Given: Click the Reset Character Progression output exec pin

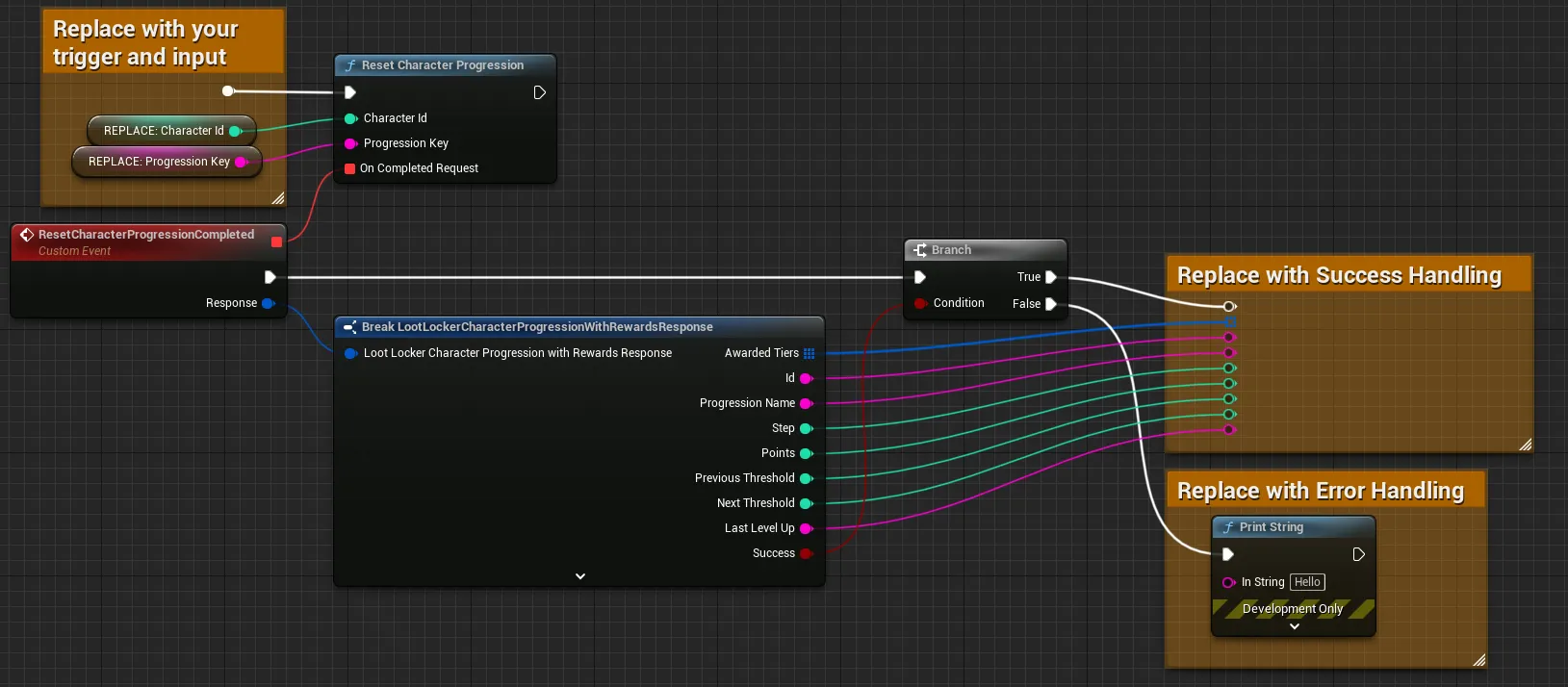Looking at the screenshot, I should pyautogui.click(x=540, y=92).
